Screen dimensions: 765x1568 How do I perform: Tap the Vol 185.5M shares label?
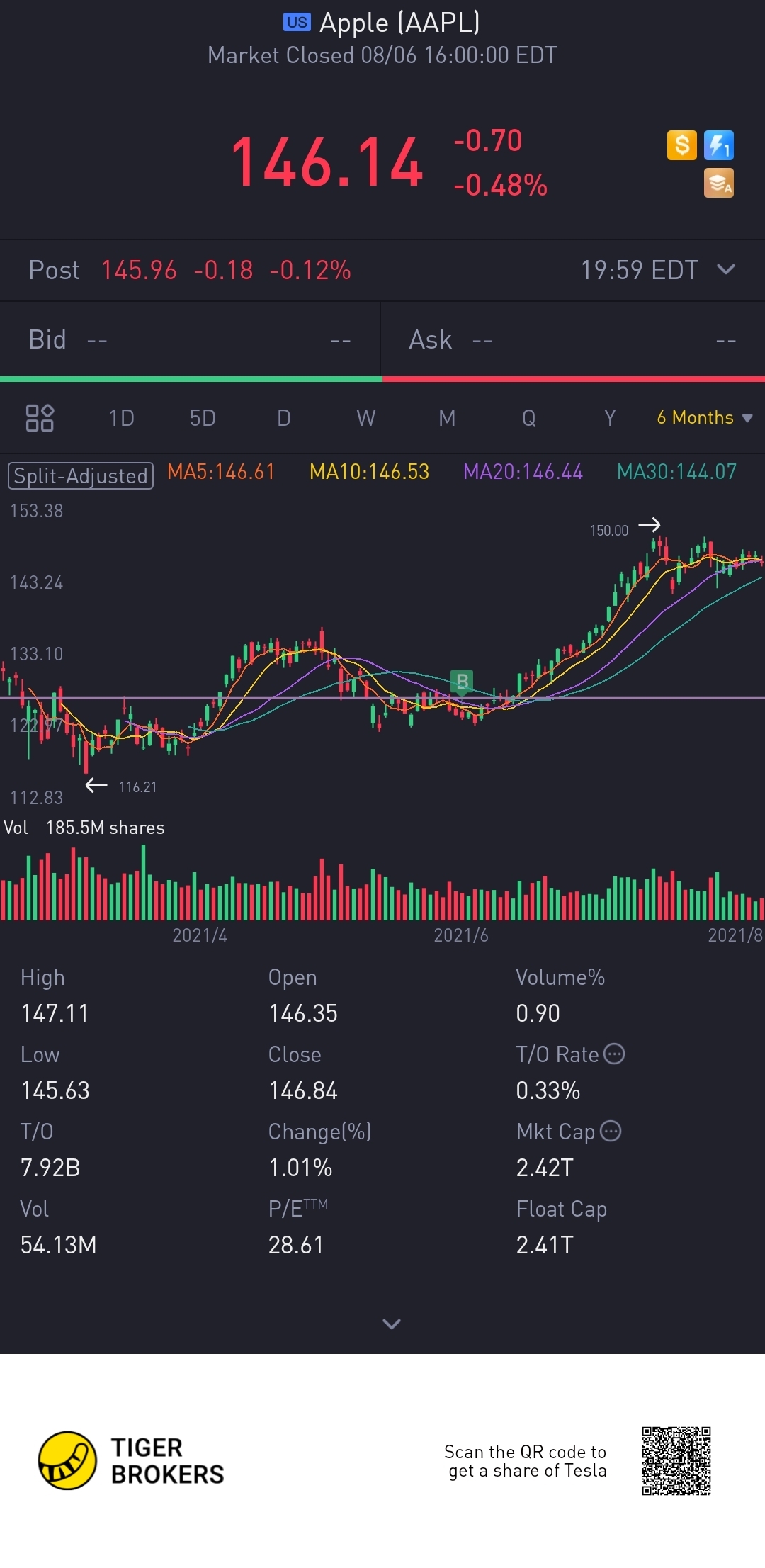click(84, 828)
